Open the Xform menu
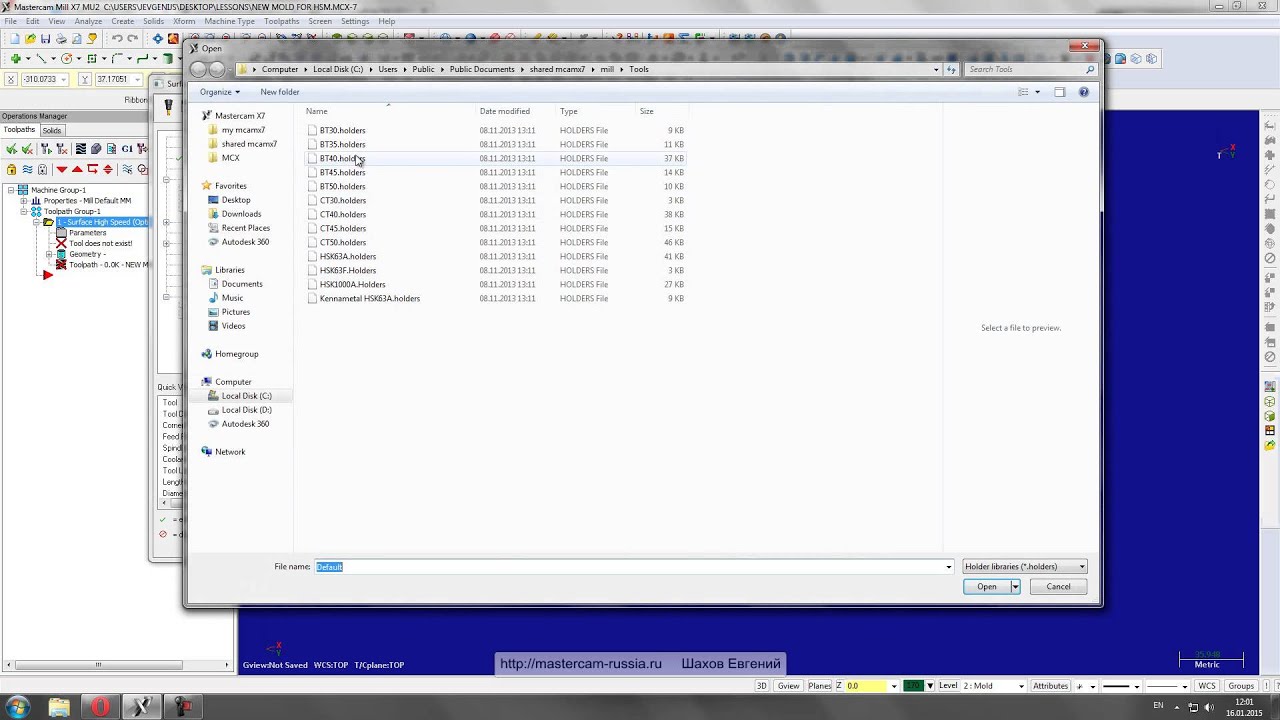This screenshot has width=1280, height=720. coord(184,21)
